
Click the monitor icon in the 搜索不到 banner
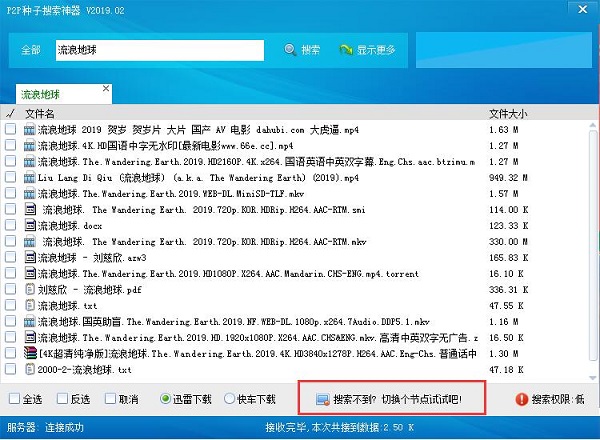pos(322,399)
